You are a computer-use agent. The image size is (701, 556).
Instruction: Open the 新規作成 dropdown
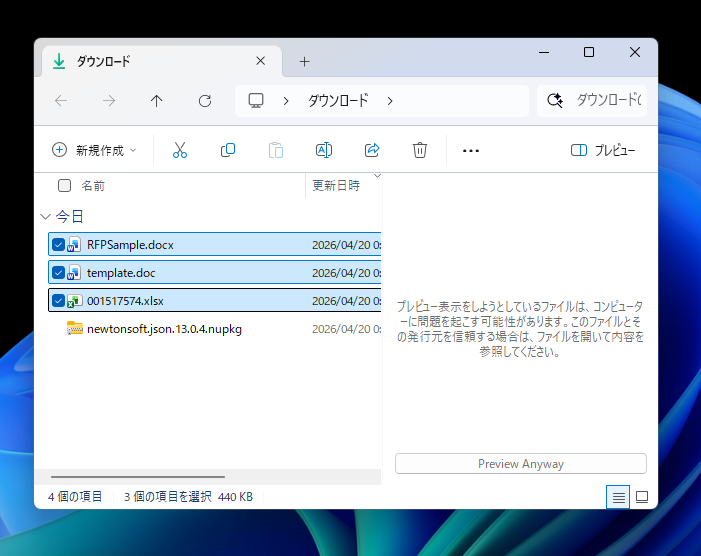pyautogui.click(x=94, y=150)
